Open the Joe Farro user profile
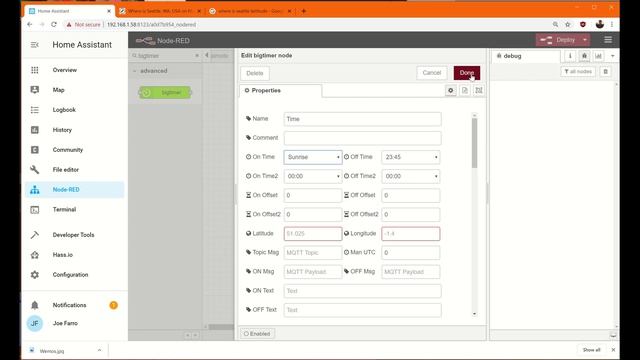640x360 pixels. tap(65, 323)
